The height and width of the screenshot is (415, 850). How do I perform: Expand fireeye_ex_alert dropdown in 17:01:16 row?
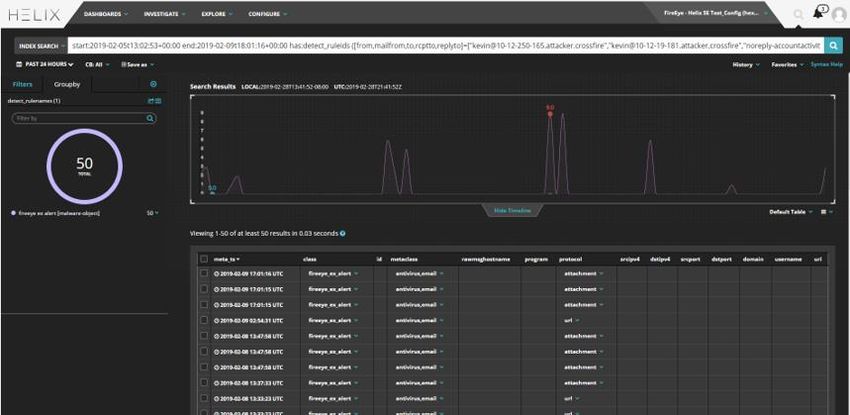pyautogui.click(x=356, y=274)
